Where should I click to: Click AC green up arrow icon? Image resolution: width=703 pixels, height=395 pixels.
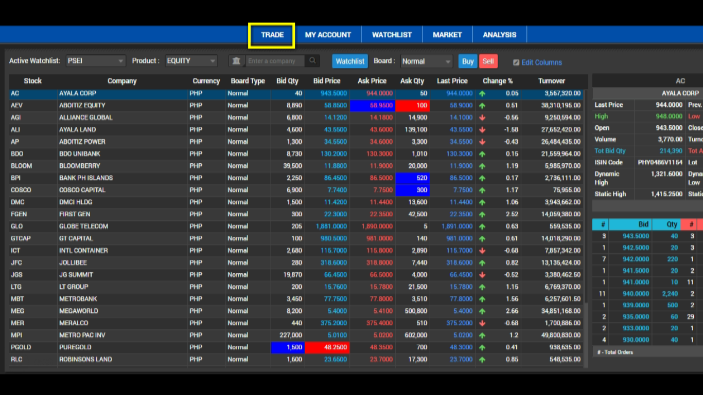[x=482, y=94]
